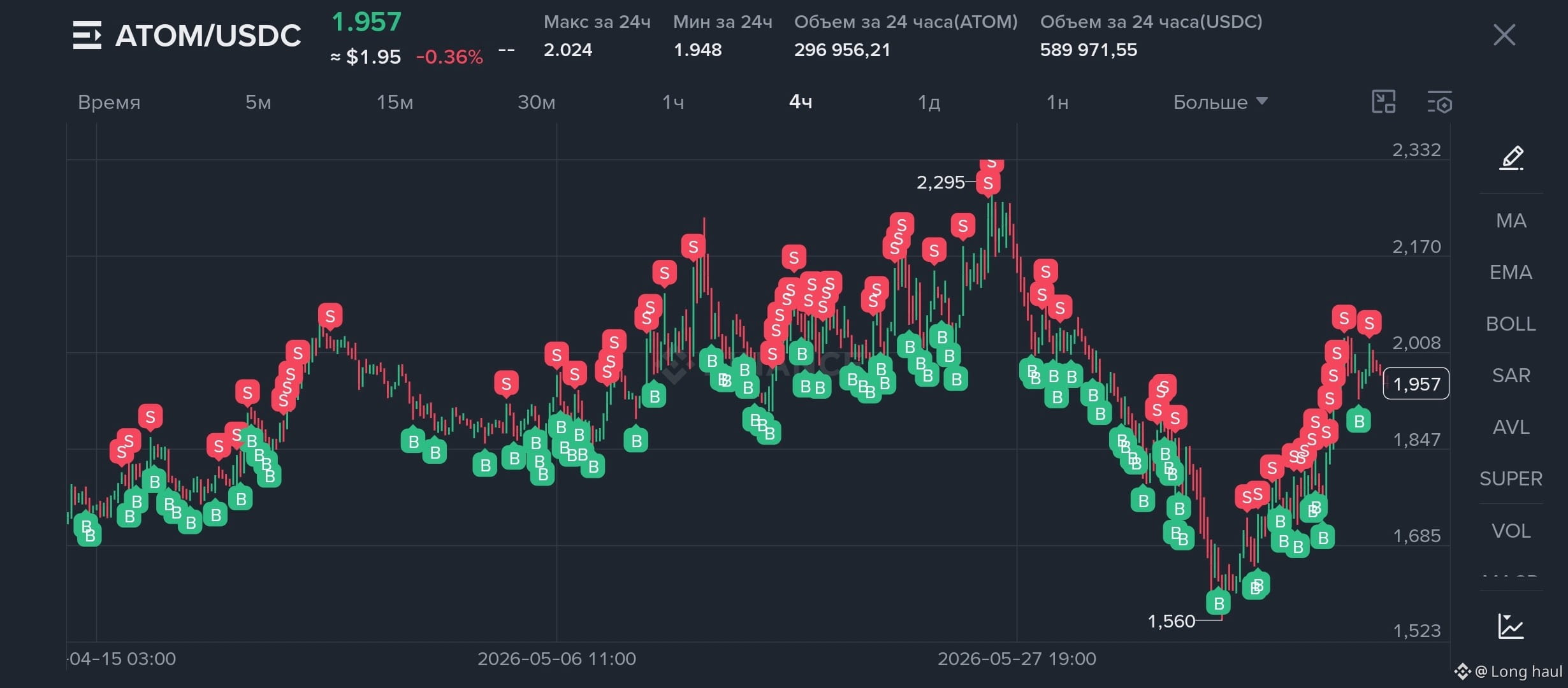
Task: Select the 1н timeframe
Action: click(x=1057, y=102)
